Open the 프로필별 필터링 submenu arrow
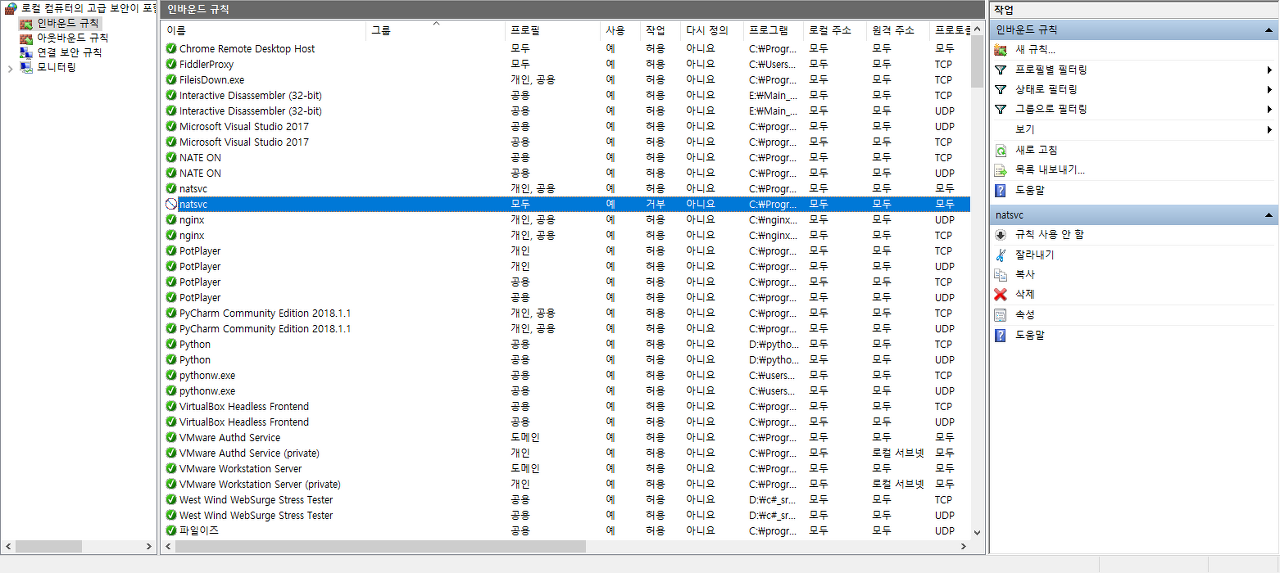The width and height of the screenshot is (1280, 573). click(1270, 70)
